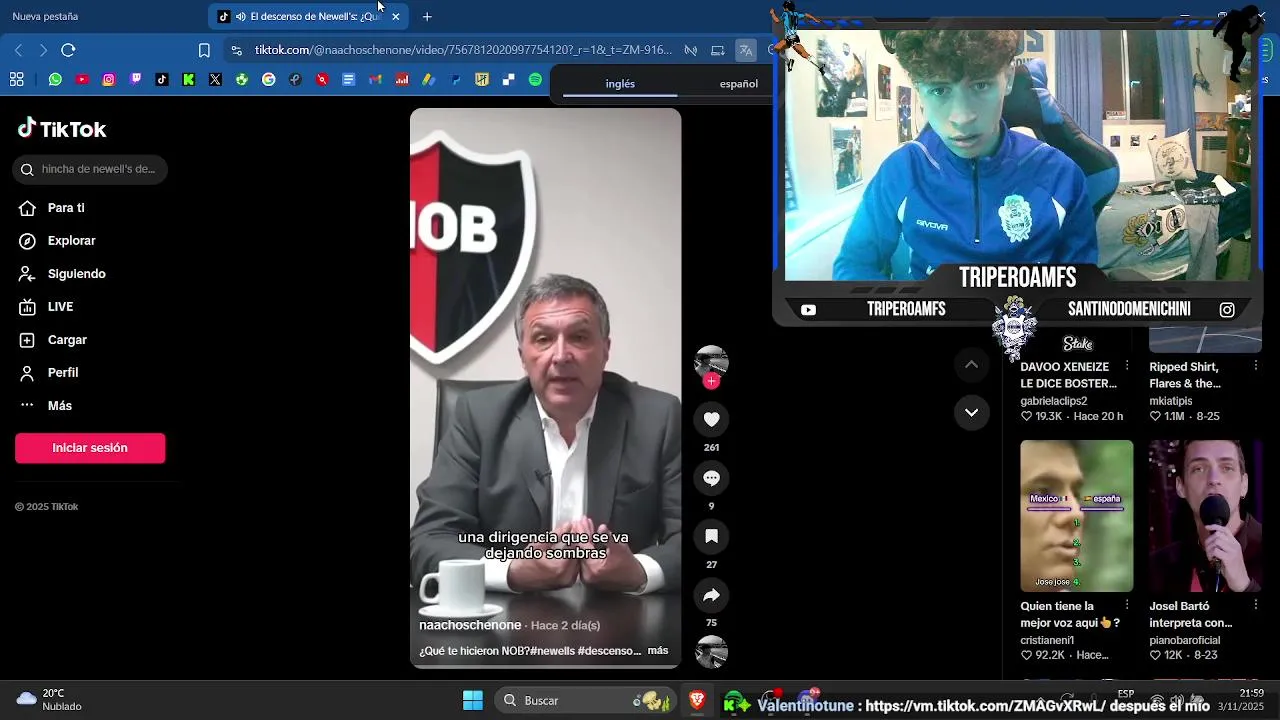The height and width of the screenshot is (720, 1280).
Task: Select español translation language tab
Action: pos(739,84)
